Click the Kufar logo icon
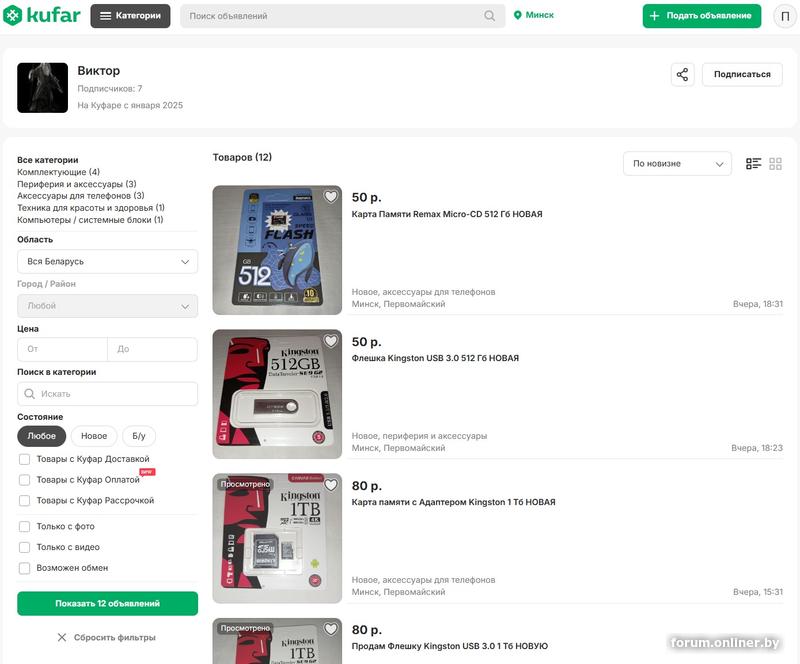This screenshot has height=664, width=800. [x=12, y=16]
